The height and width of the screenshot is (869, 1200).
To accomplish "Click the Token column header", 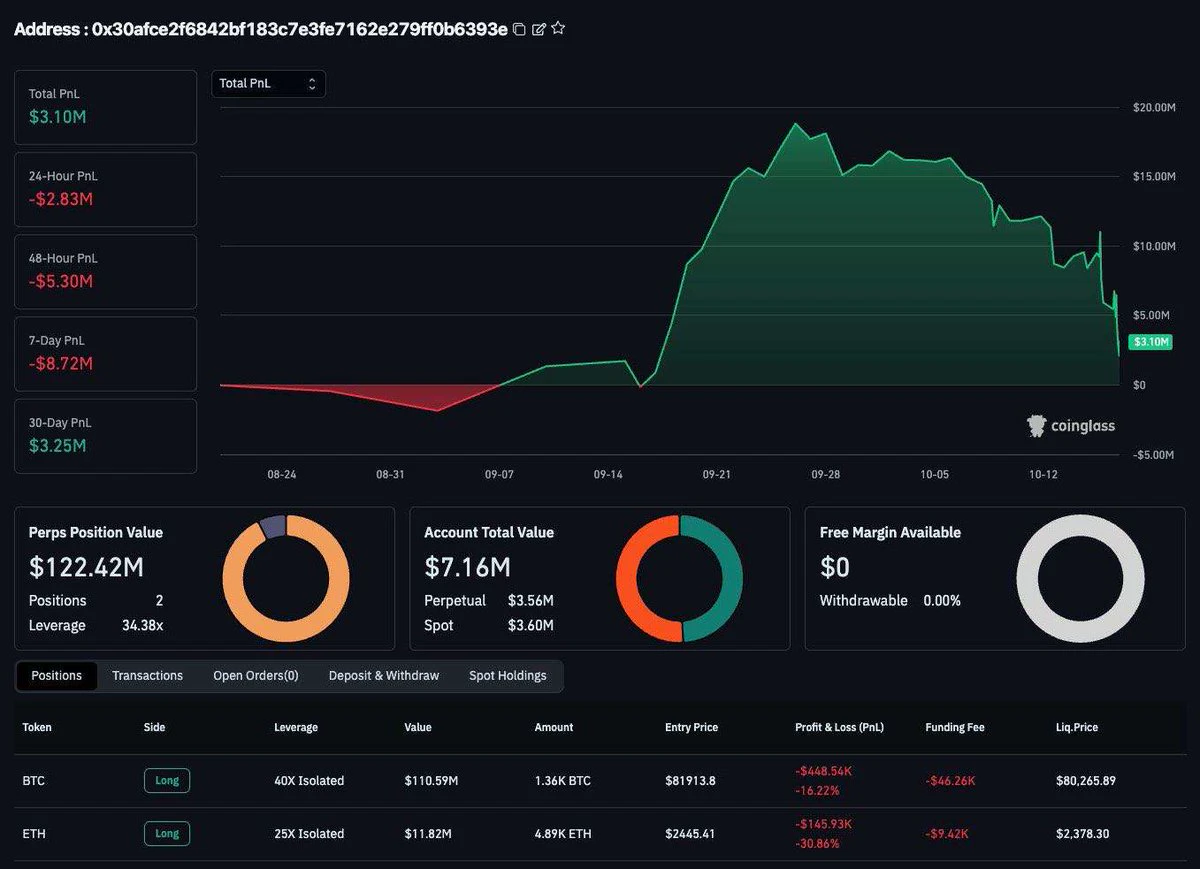I will (x=37, y=727).
